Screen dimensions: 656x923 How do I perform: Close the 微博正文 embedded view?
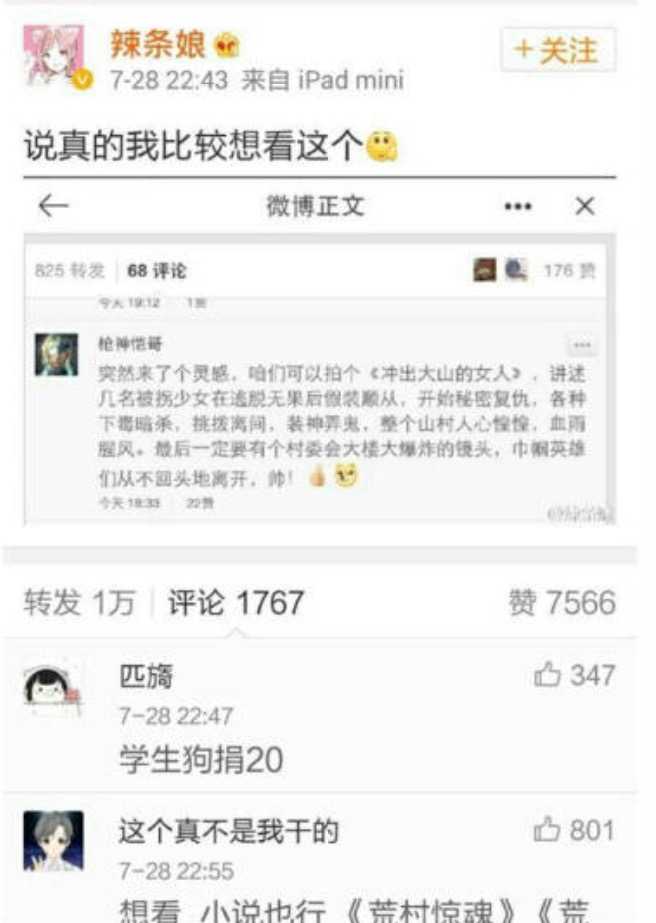pyautogui.click(x=584, y=206)
